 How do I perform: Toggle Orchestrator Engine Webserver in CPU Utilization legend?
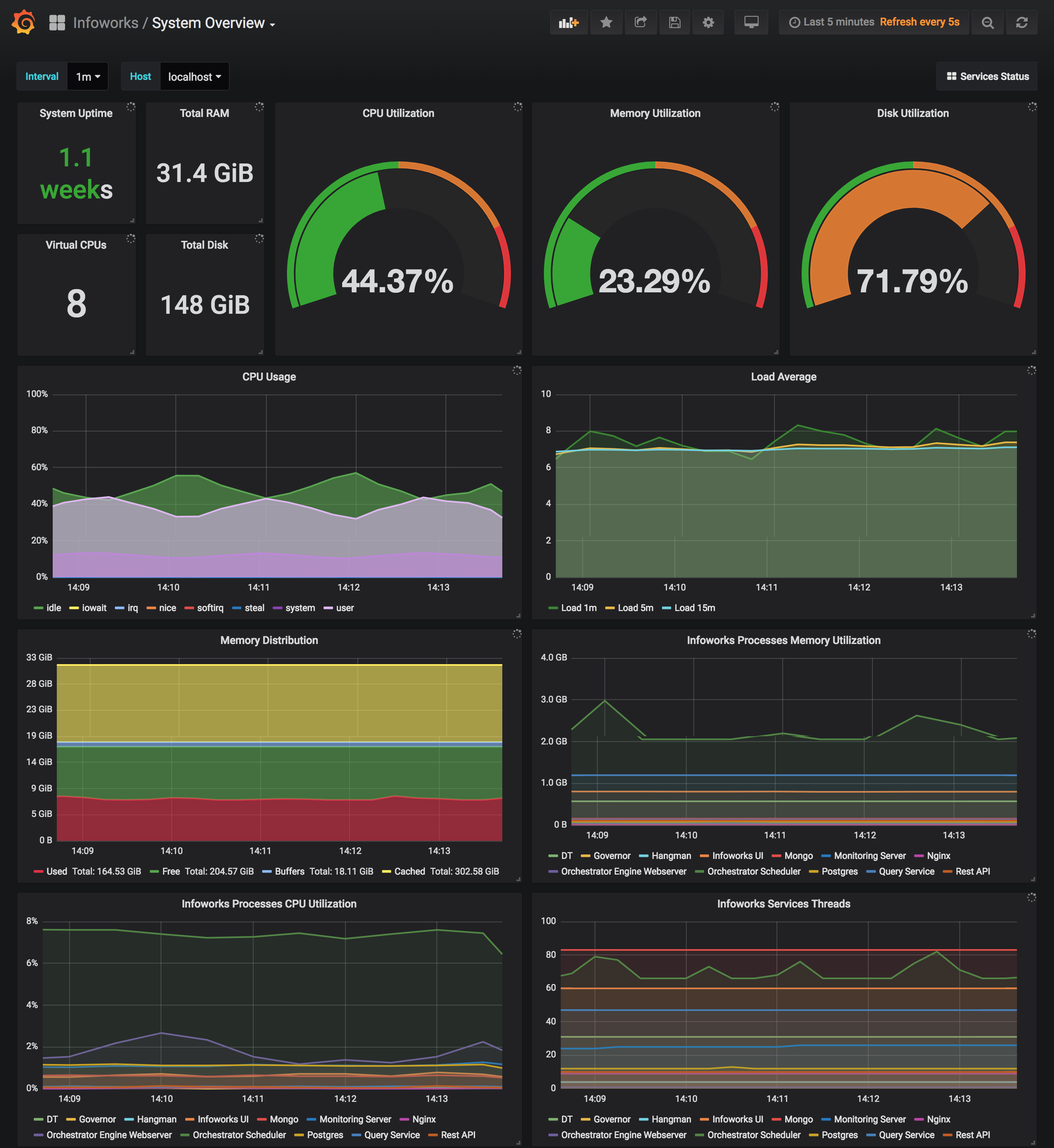tap(109, 1136)
